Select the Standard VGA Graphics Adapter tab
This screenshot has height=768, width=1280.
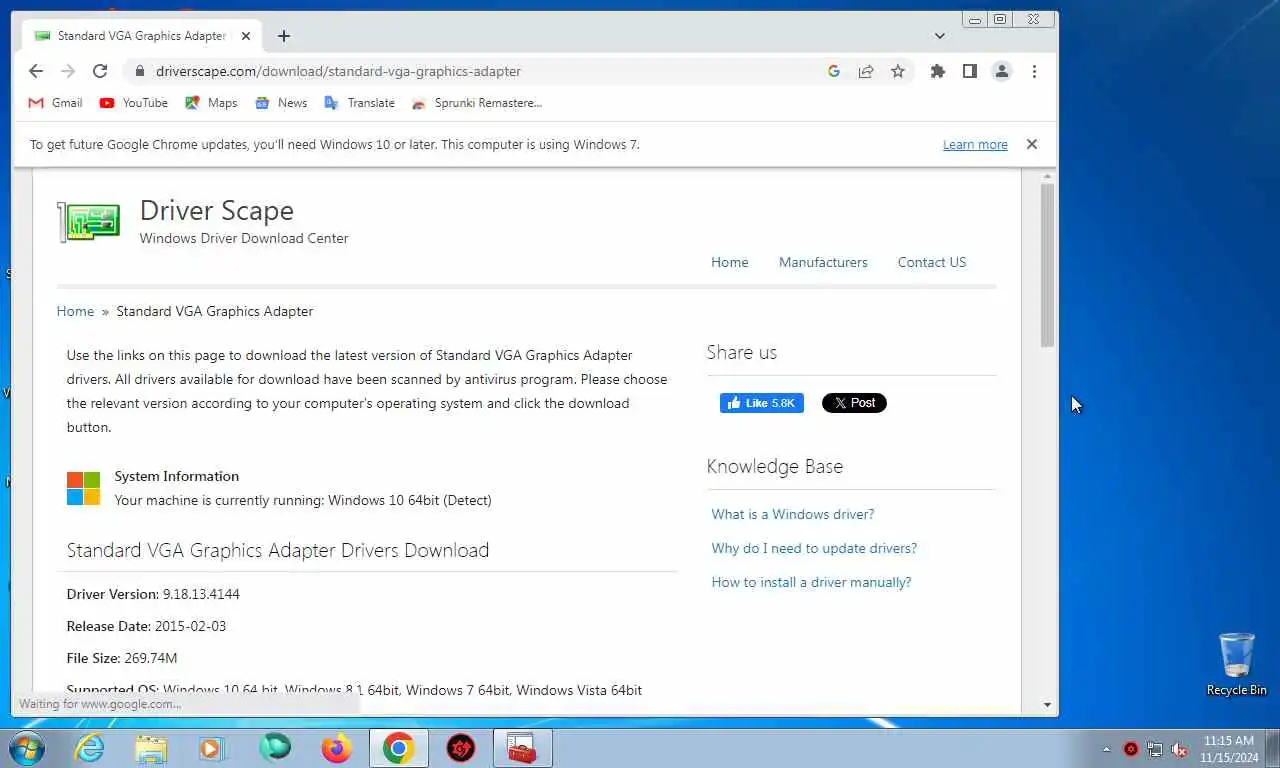[x=142, y=36]
